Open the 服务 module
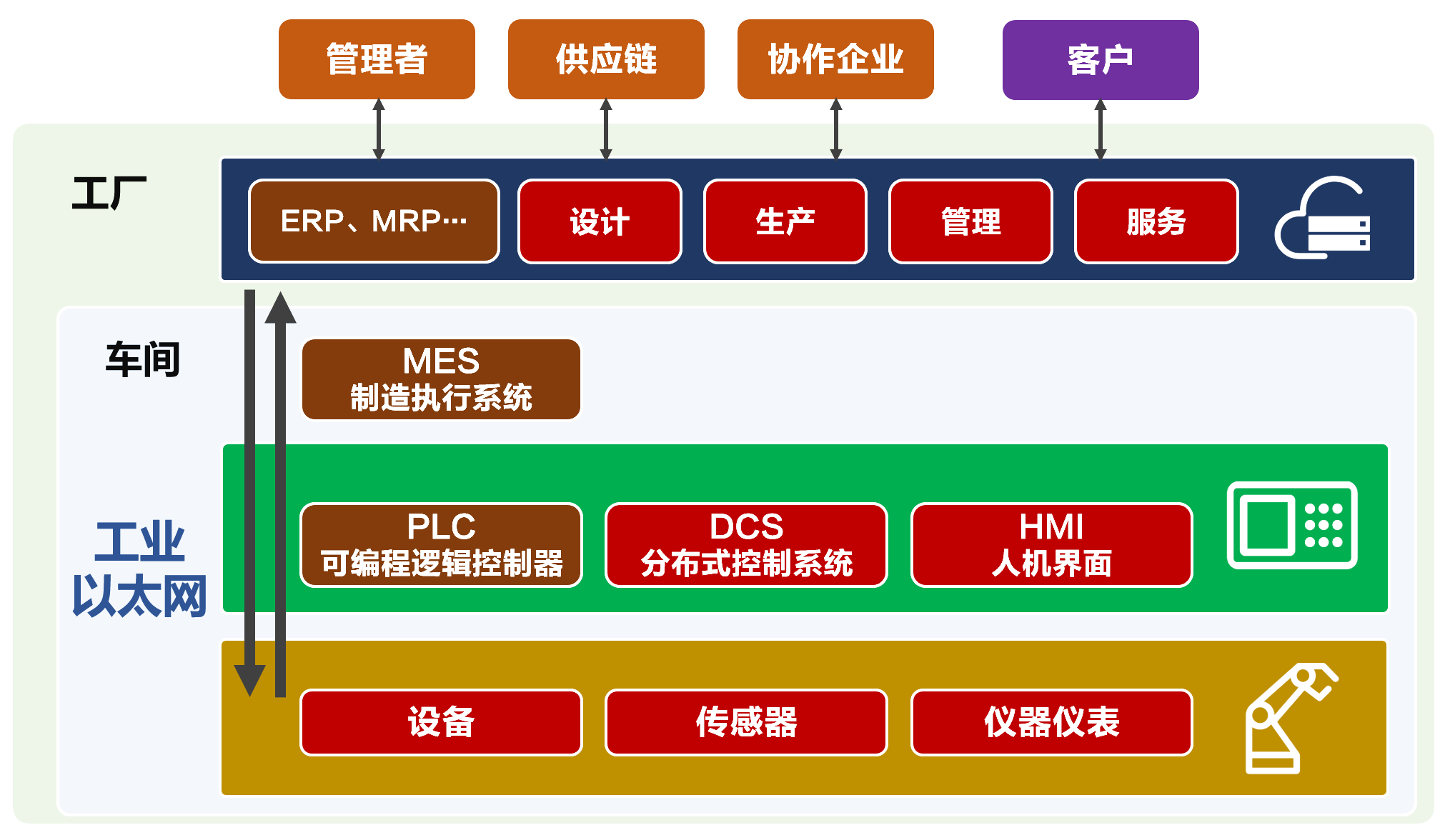 [x=1156, y=221]
